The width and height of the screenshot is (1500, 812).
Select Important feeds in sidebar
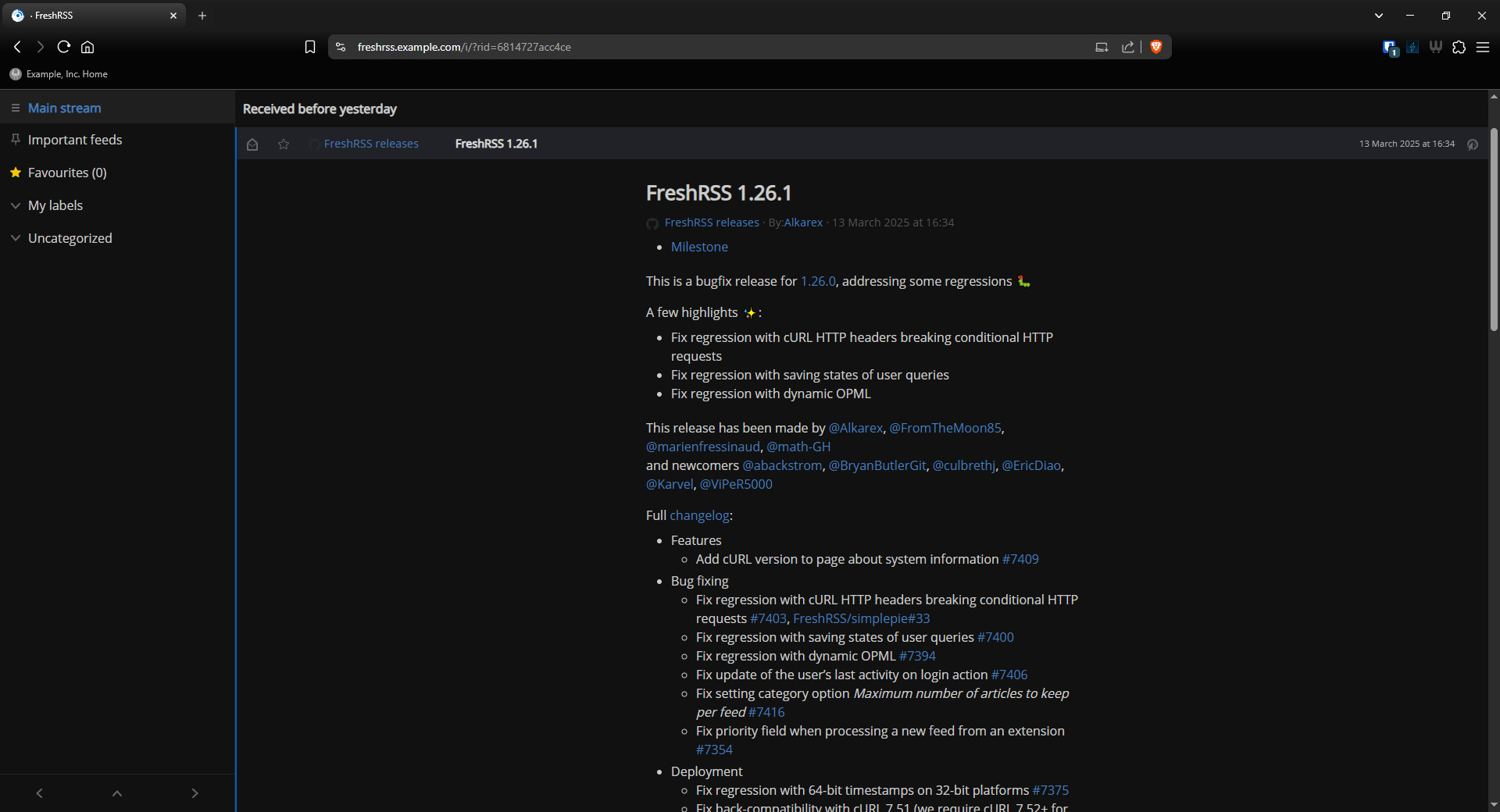point(75,140)
